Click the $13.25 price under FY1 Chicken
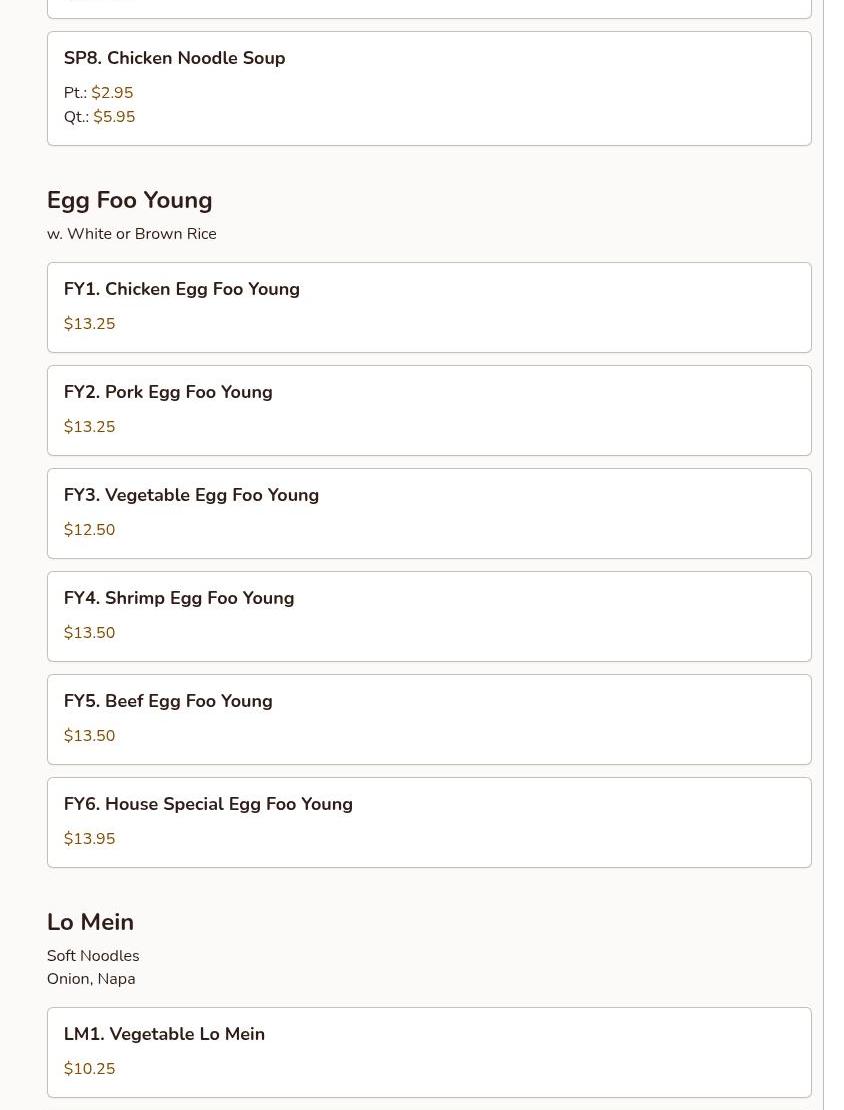Viewport: 844px width, 1110px height. (x=89, y=324)
